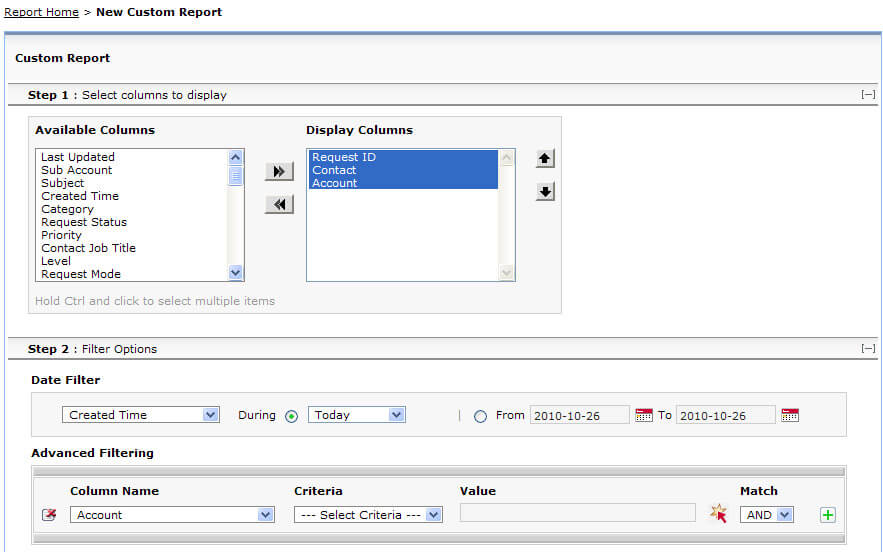Select Last Updated in Available Columns
The image size is (883, 557).
[78, 157]
